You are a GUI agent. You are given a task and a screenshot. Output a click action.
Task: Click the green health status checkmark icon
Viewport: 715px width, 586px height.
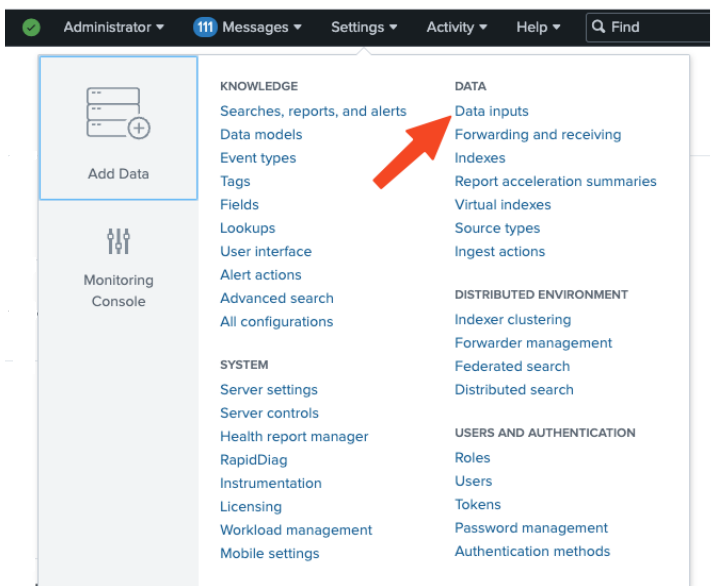[31, 27]
